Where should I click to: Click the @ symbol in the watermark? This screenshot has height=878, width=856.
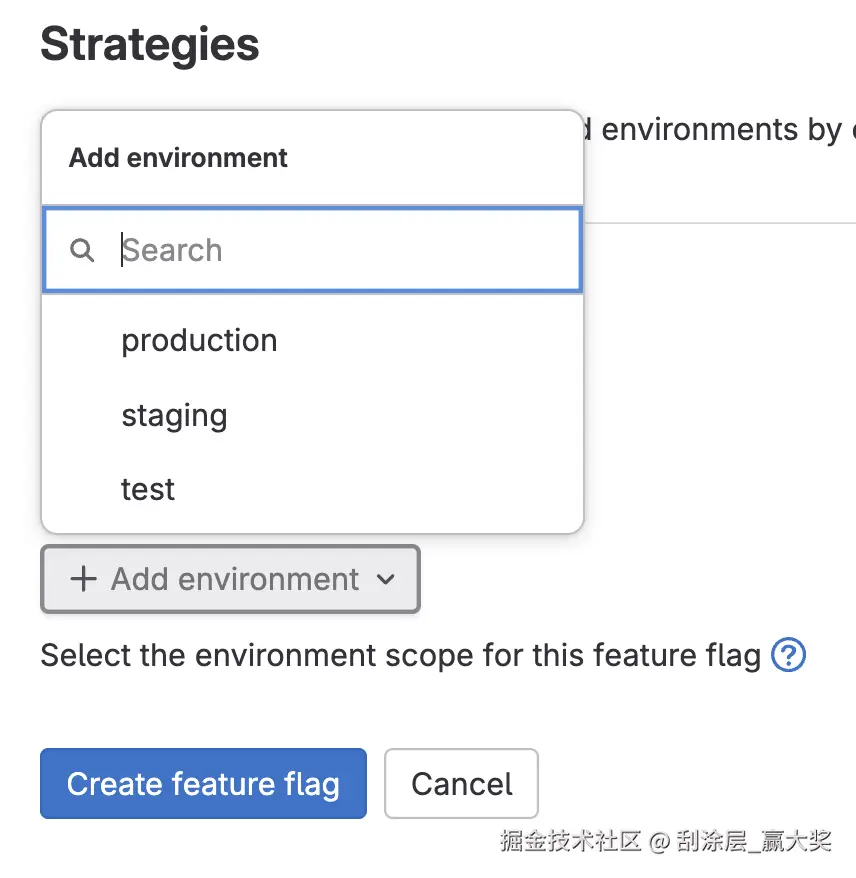658,841
